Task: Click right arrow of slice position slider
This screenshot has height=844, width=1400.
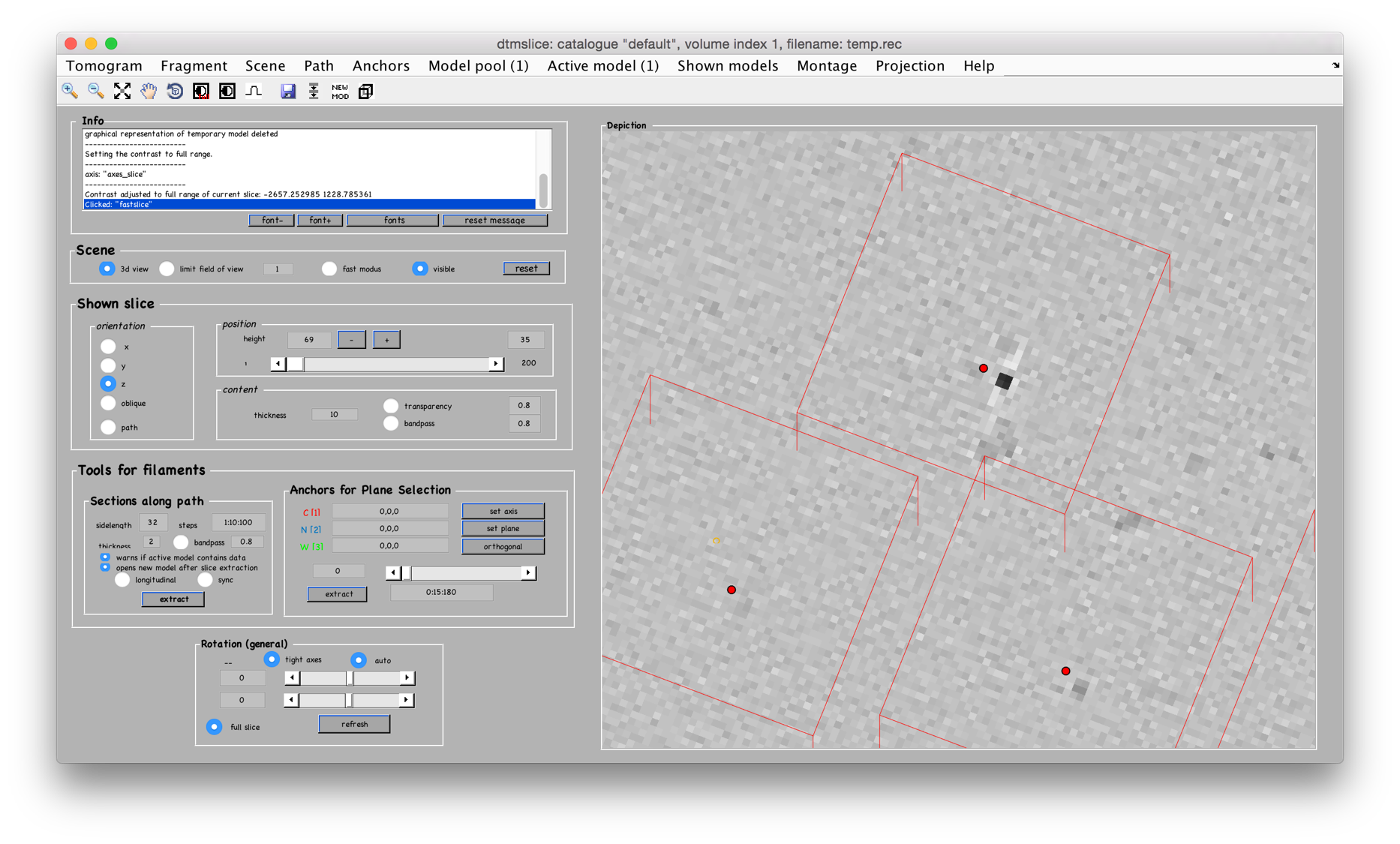Action: 496,364
